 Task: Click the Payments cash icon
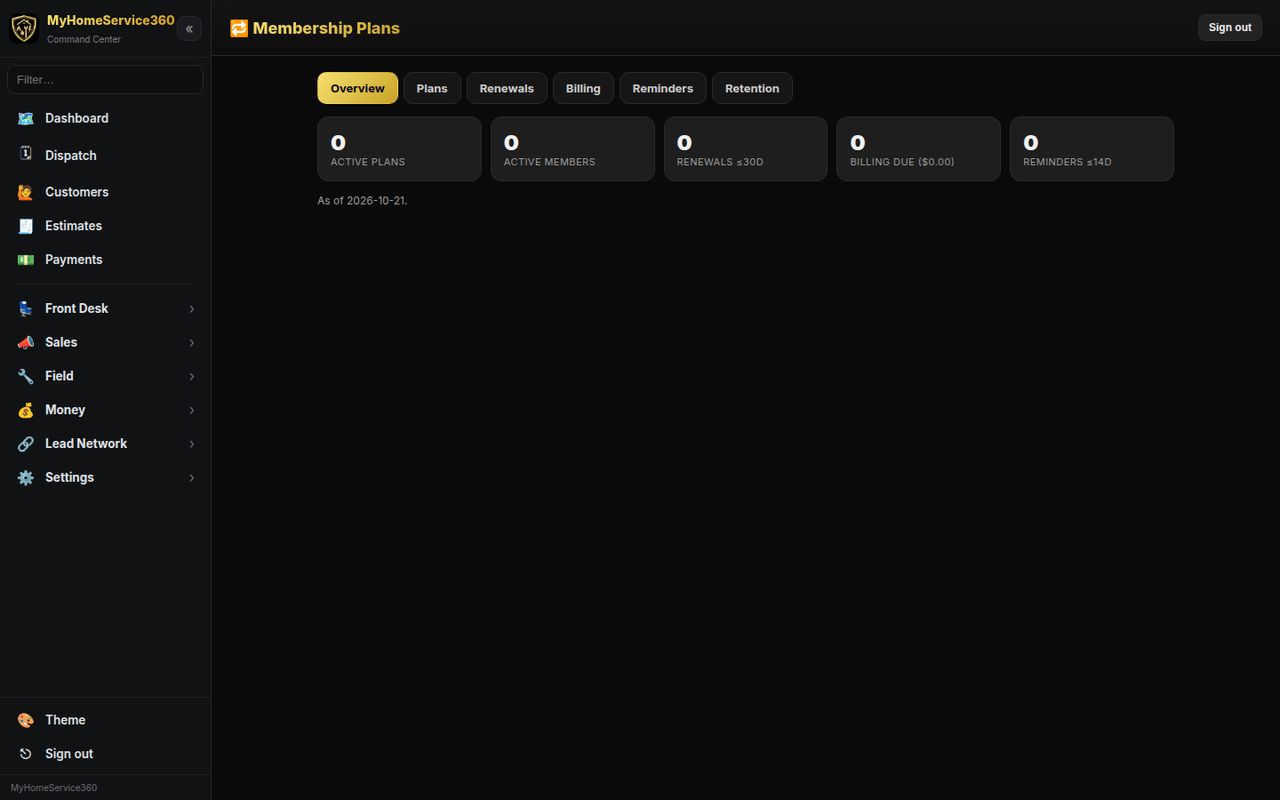(x=26, y=260)
